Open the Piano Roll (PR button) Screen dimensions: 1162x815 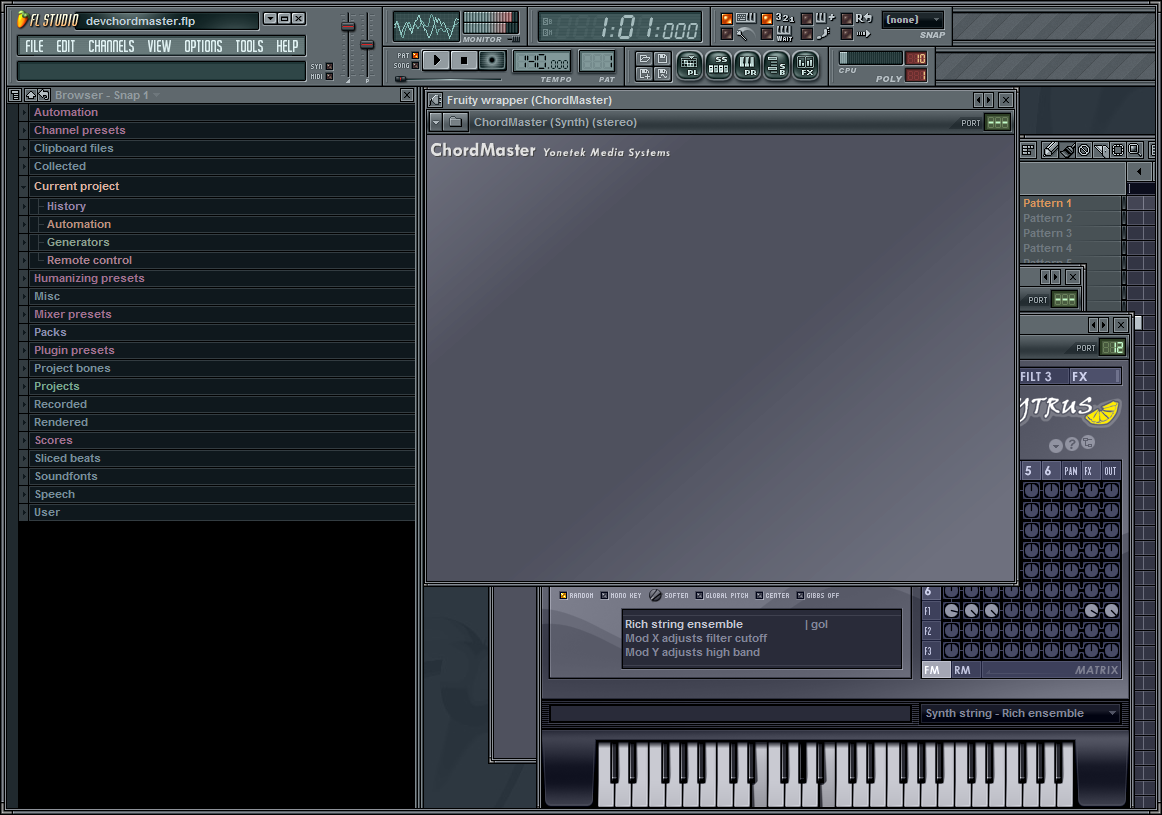point(747,66)
